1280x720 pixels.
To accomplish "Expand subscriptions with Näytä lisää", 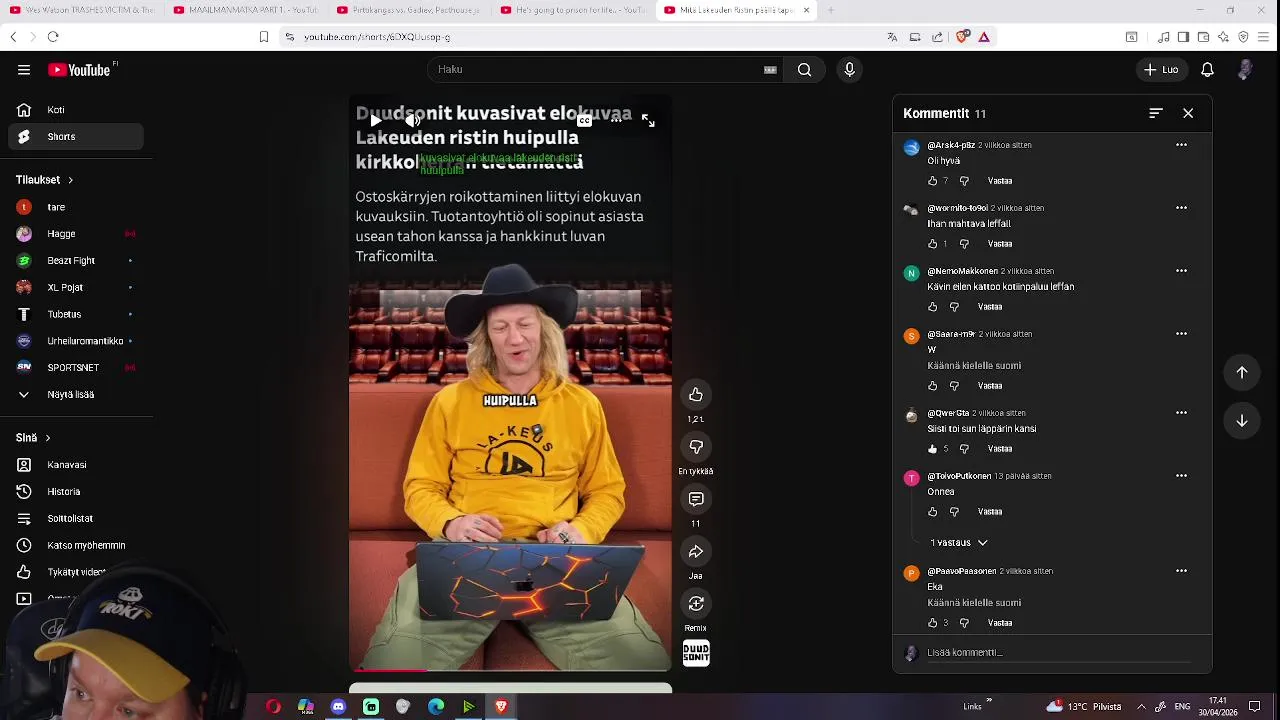I will point(76,395).
